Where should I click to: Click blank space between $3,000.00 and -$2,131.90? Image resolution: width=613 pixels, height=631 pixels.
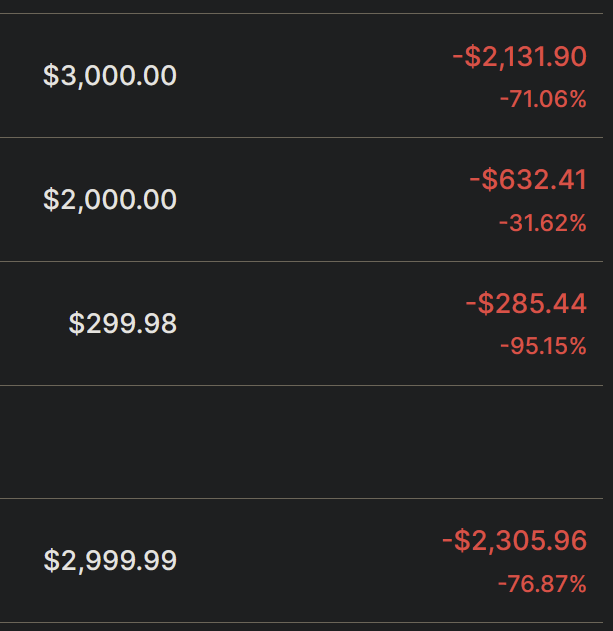(x=310, y=76)
